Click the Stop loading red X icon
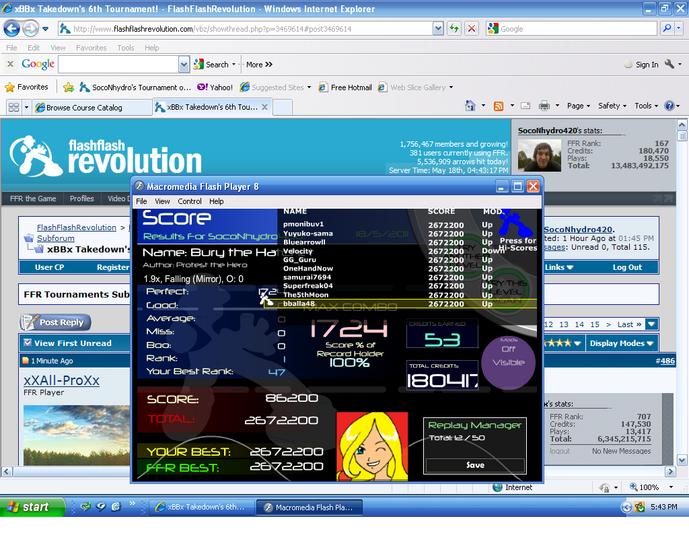 coord(471,29)
